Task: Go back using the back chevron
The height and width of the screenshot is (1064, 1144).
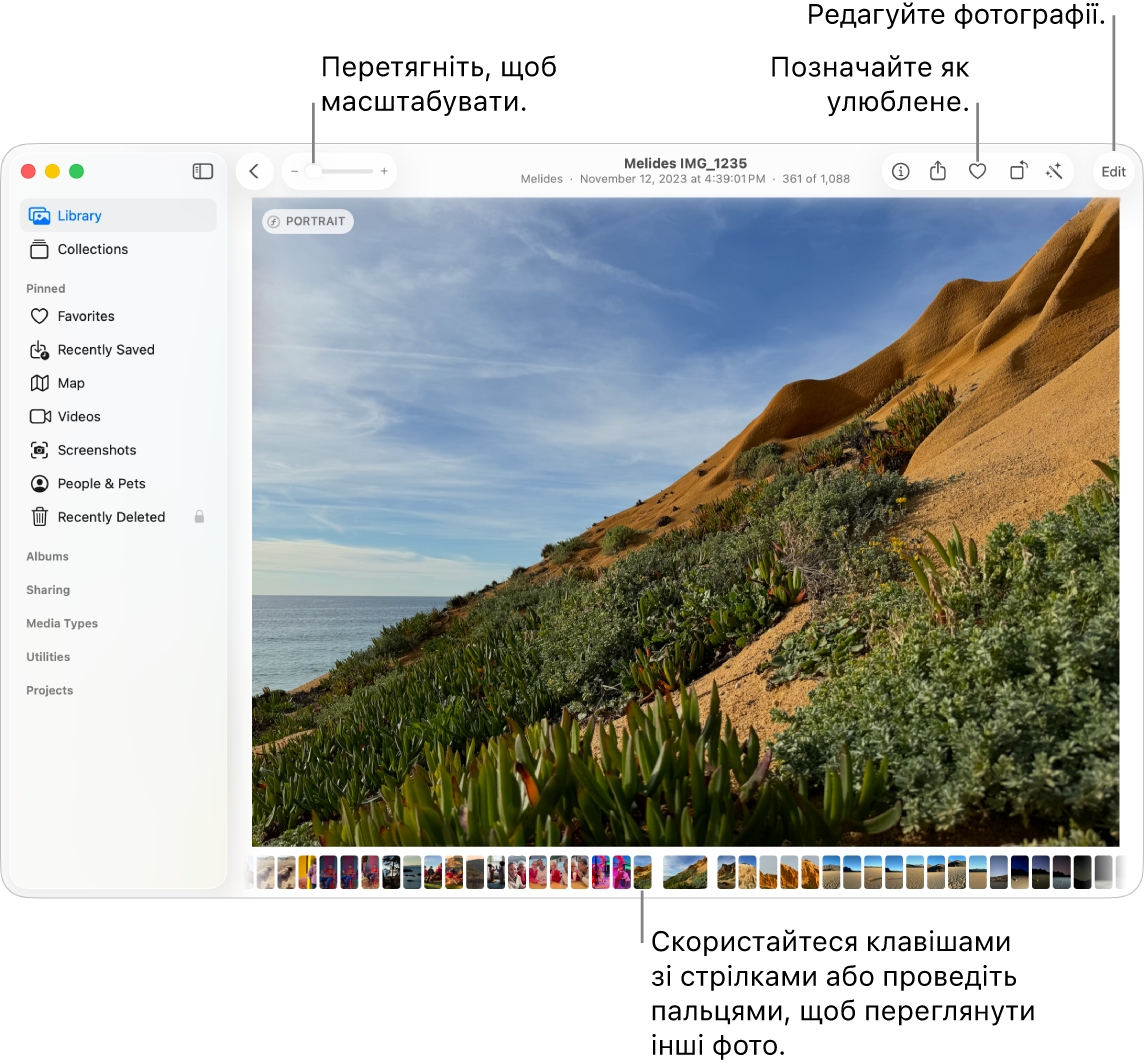Action: [x=254, y=172]
